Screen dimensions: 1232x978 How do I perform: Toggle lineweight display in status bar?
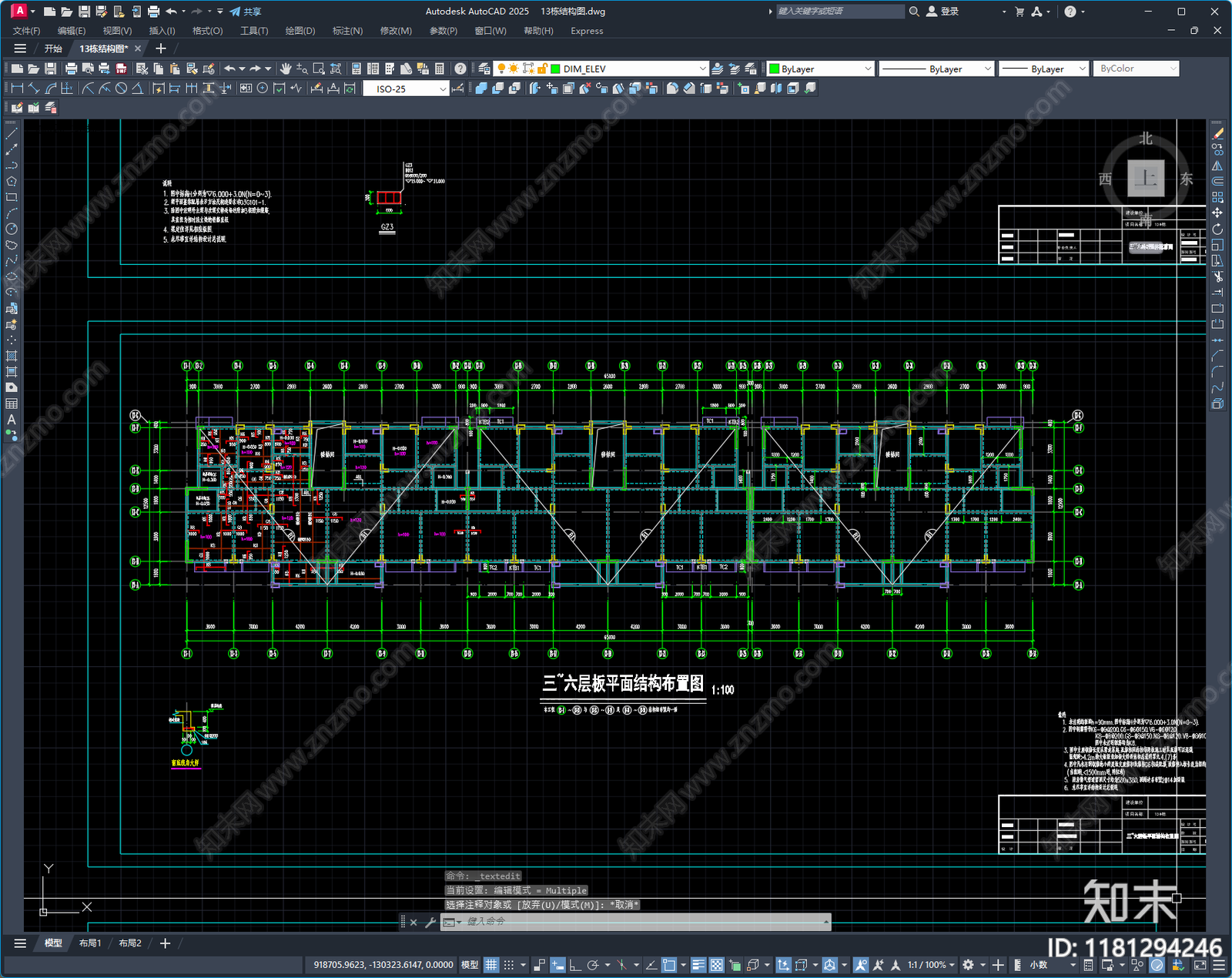coord(698,965)
